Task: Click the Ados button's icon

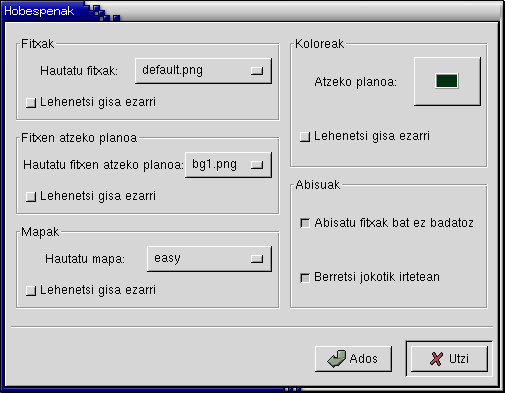Action: (337, 359)
